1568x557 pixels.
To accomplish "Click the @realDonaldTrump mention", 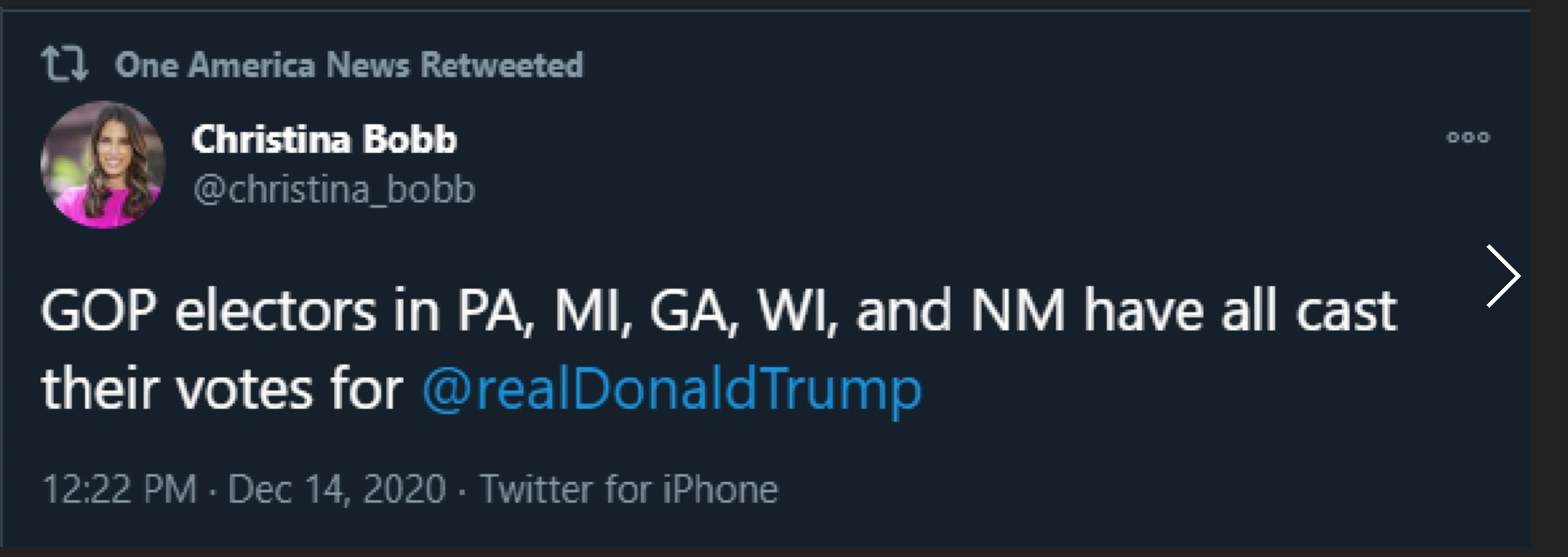I will pos(671,389).
